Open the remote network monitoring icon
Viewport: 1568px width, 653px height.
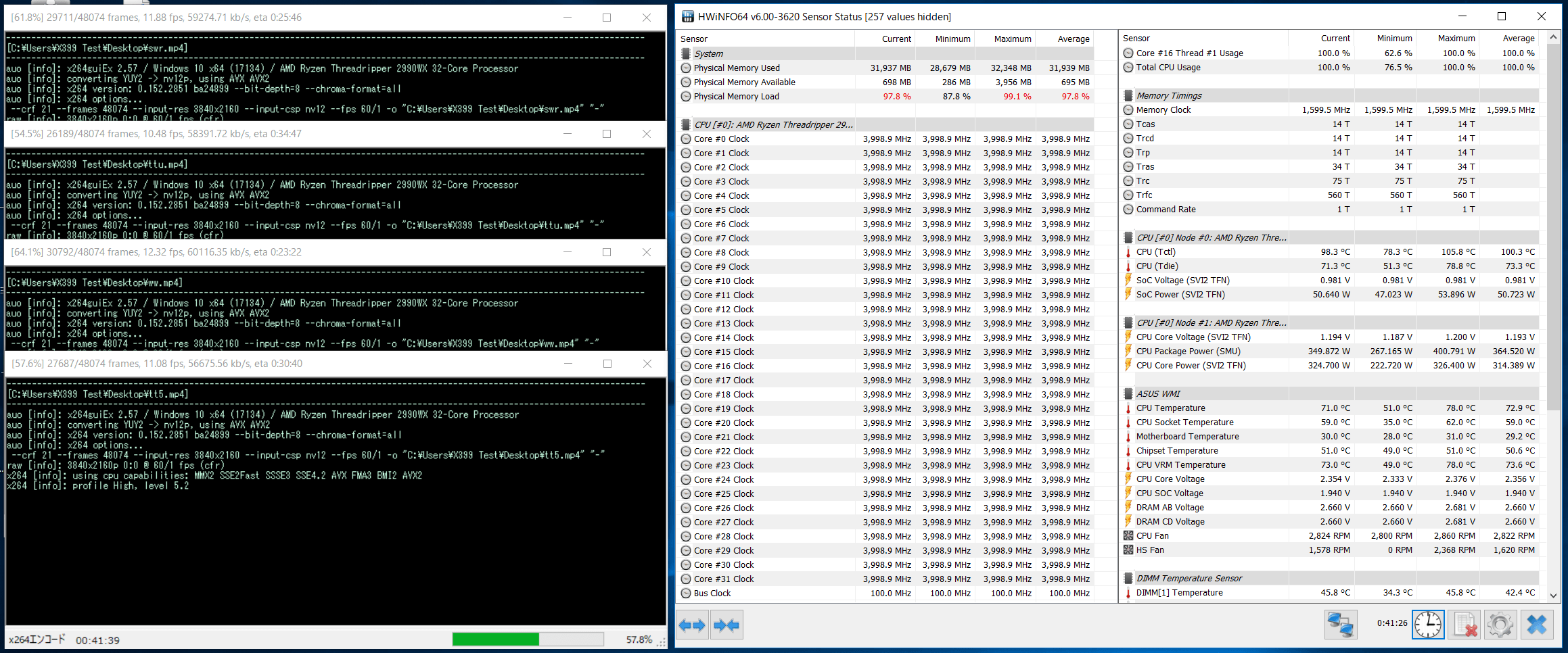(x=1340, y=624)
